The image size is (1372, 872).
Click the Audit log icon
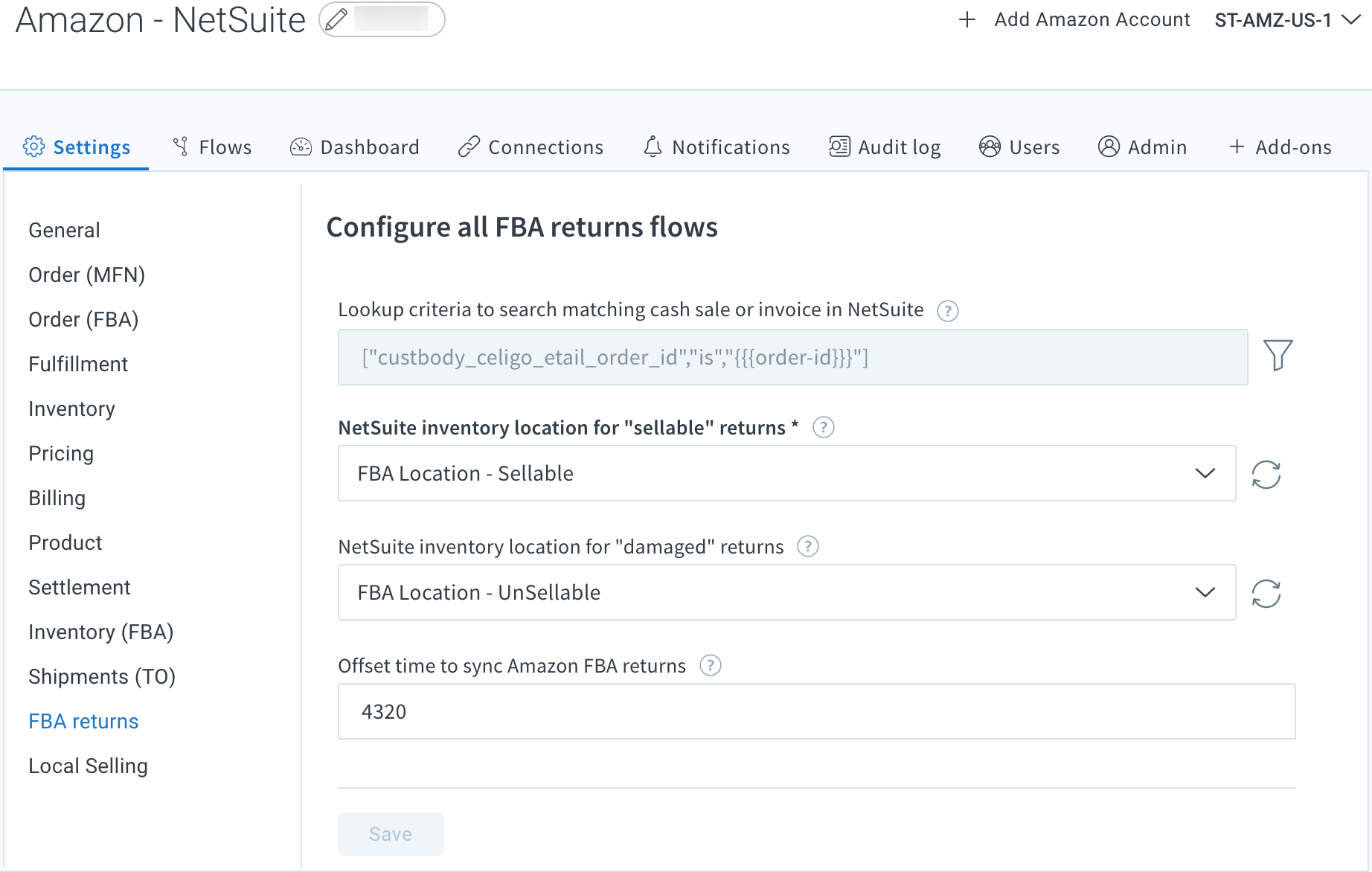839,147
